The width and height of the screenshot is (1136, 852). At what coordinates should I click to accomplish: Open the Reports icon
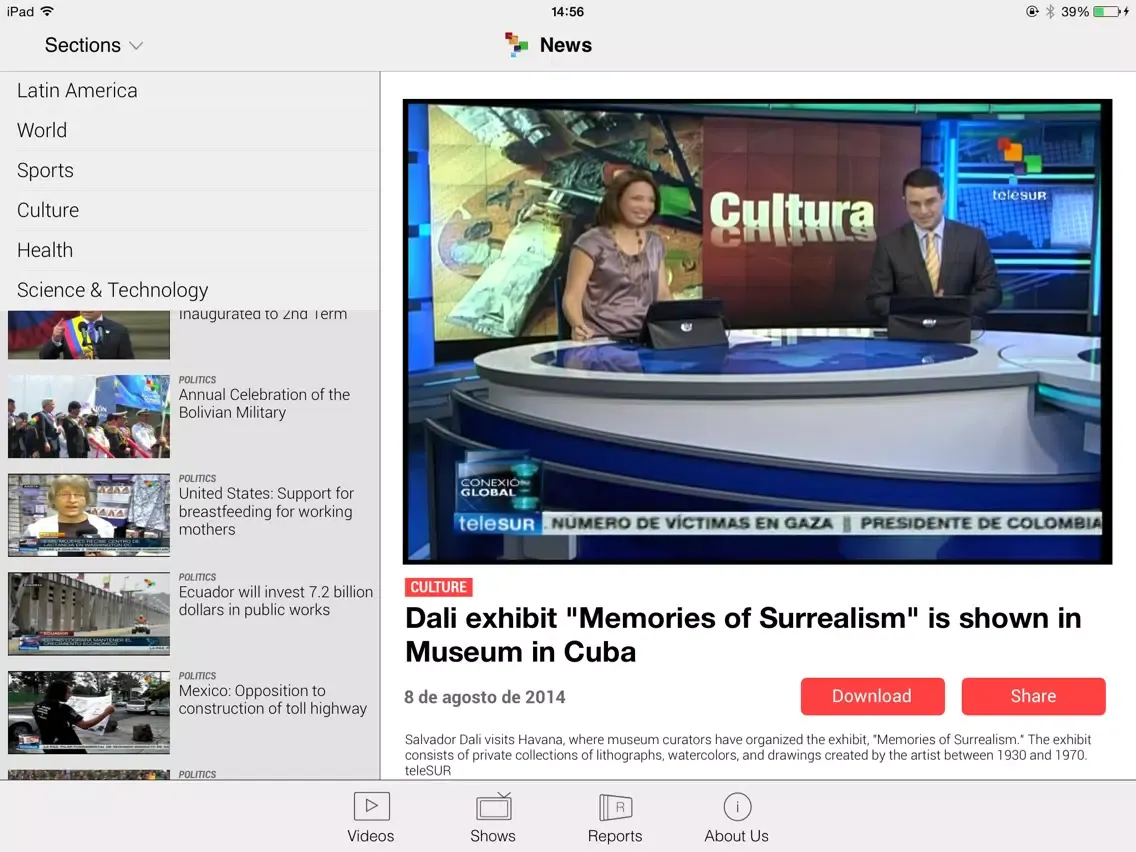click(615, 806)
